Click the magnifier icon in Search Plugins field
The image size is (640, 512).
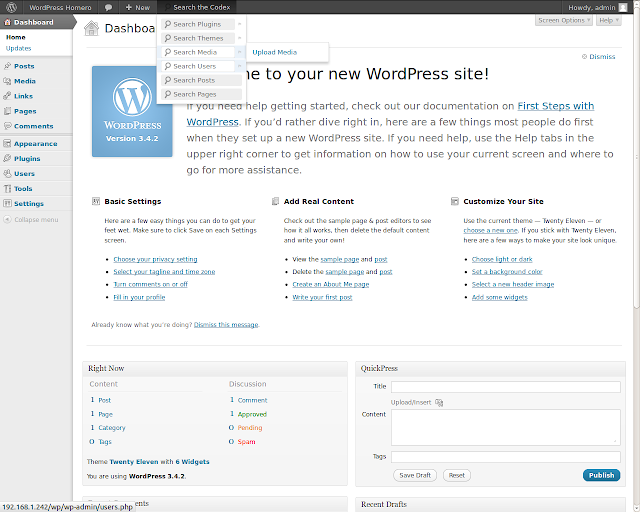pyautogui.click(x=167, y=24)
